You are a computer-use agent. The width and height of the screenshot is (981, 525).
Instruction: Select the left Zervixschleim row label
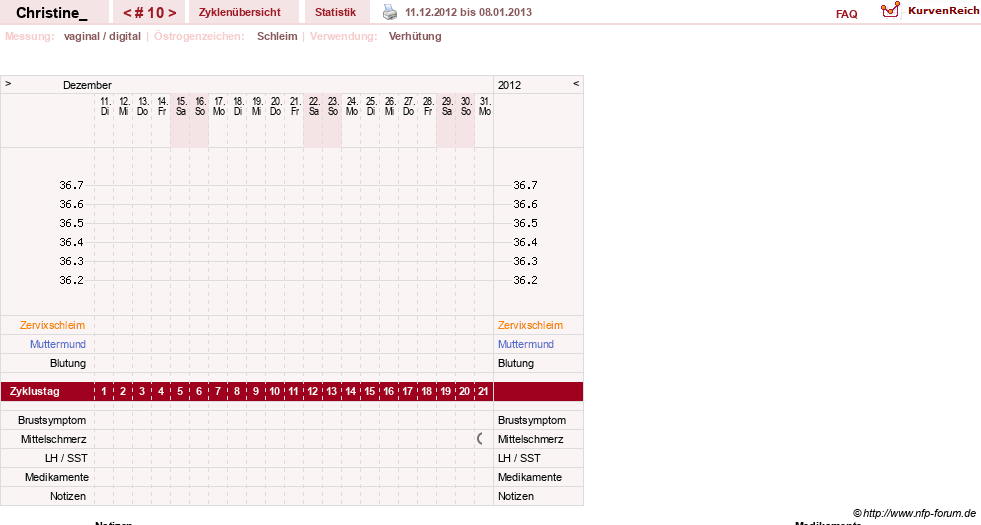point(52,325)
